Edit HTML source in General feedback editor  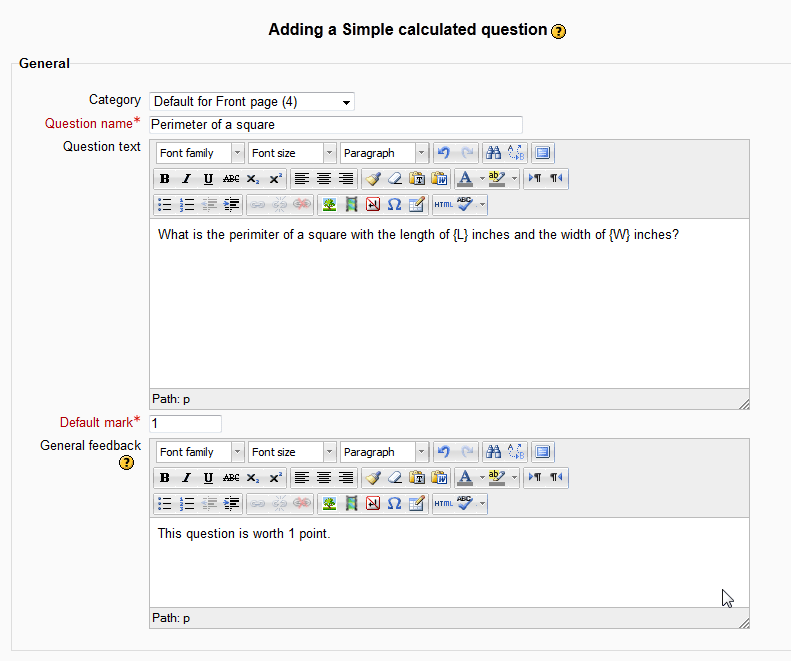[x=443, y=504]
